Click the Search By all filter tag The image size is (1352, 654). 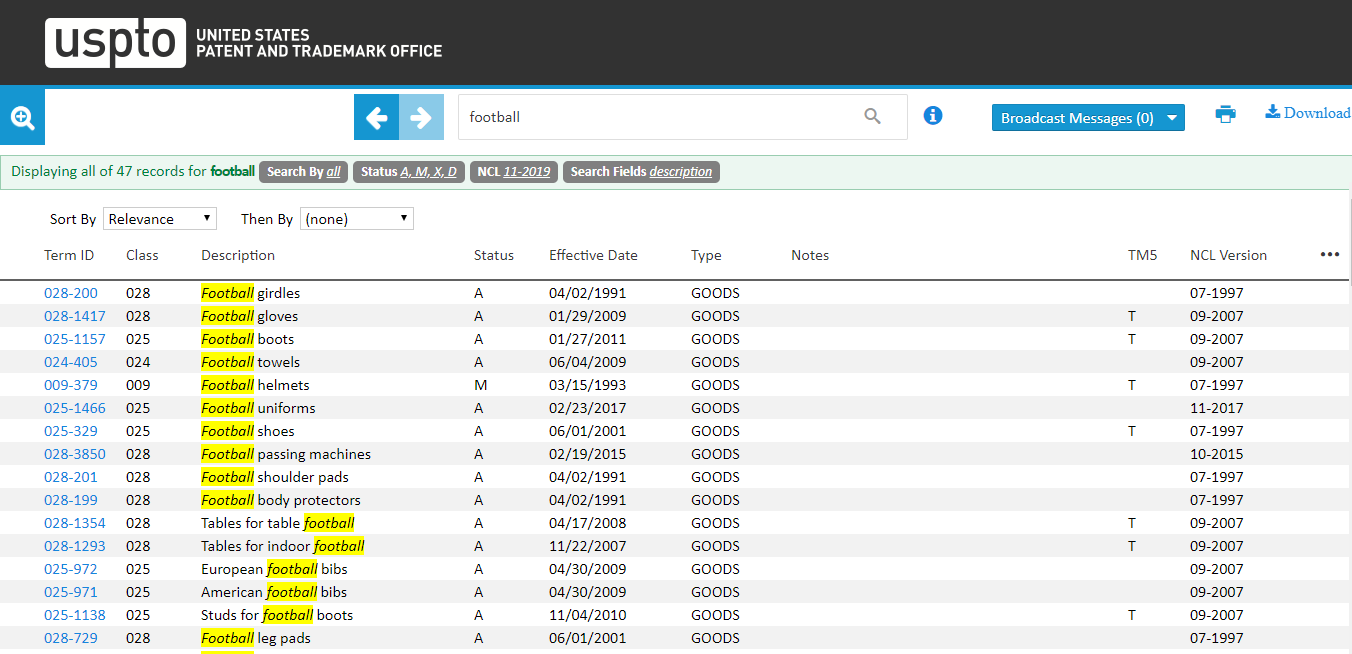coord(303,172)
